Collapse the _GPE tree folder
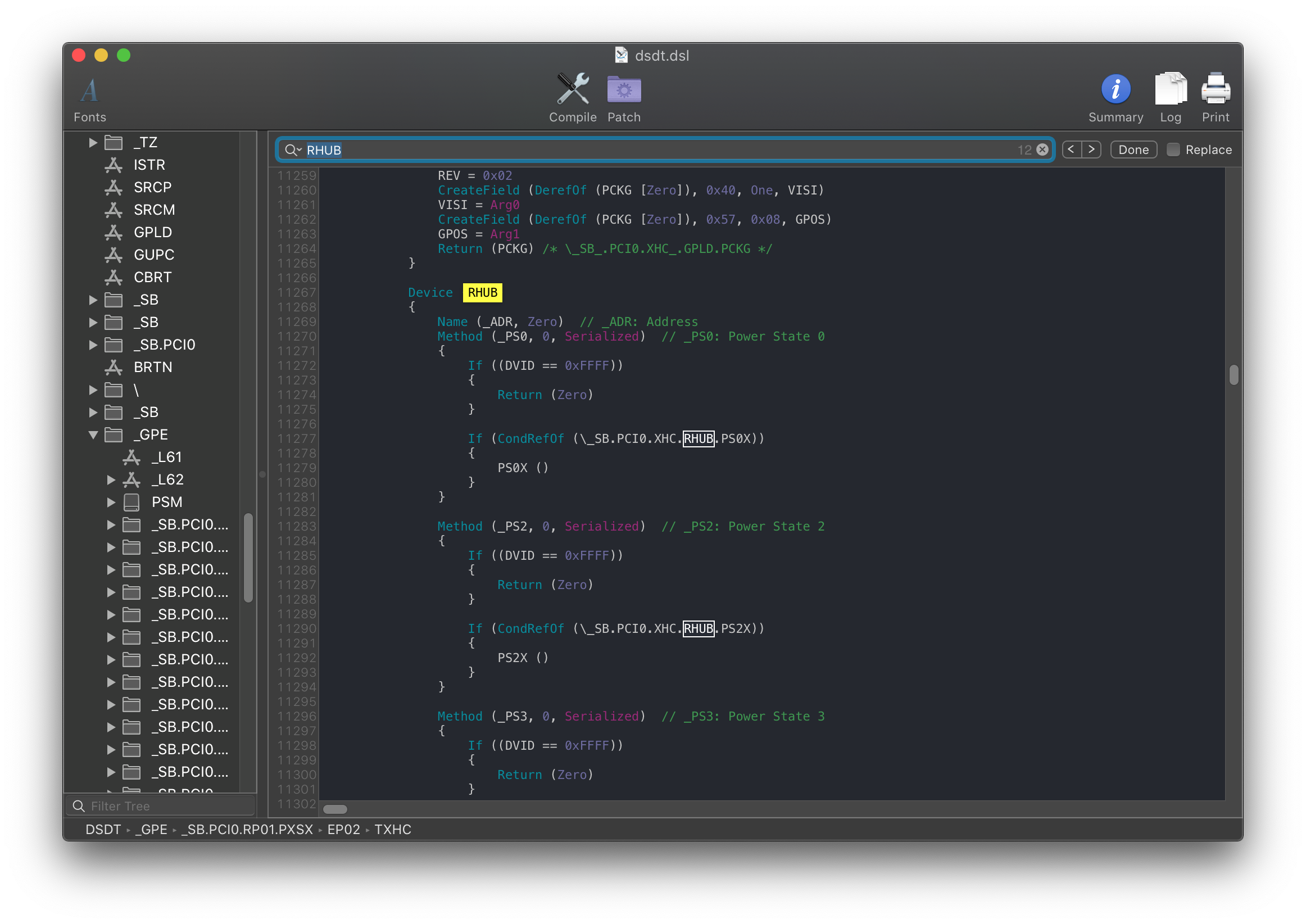This screenshot has width=1306, height=924. pyautogui.click(x=93, y=434)
